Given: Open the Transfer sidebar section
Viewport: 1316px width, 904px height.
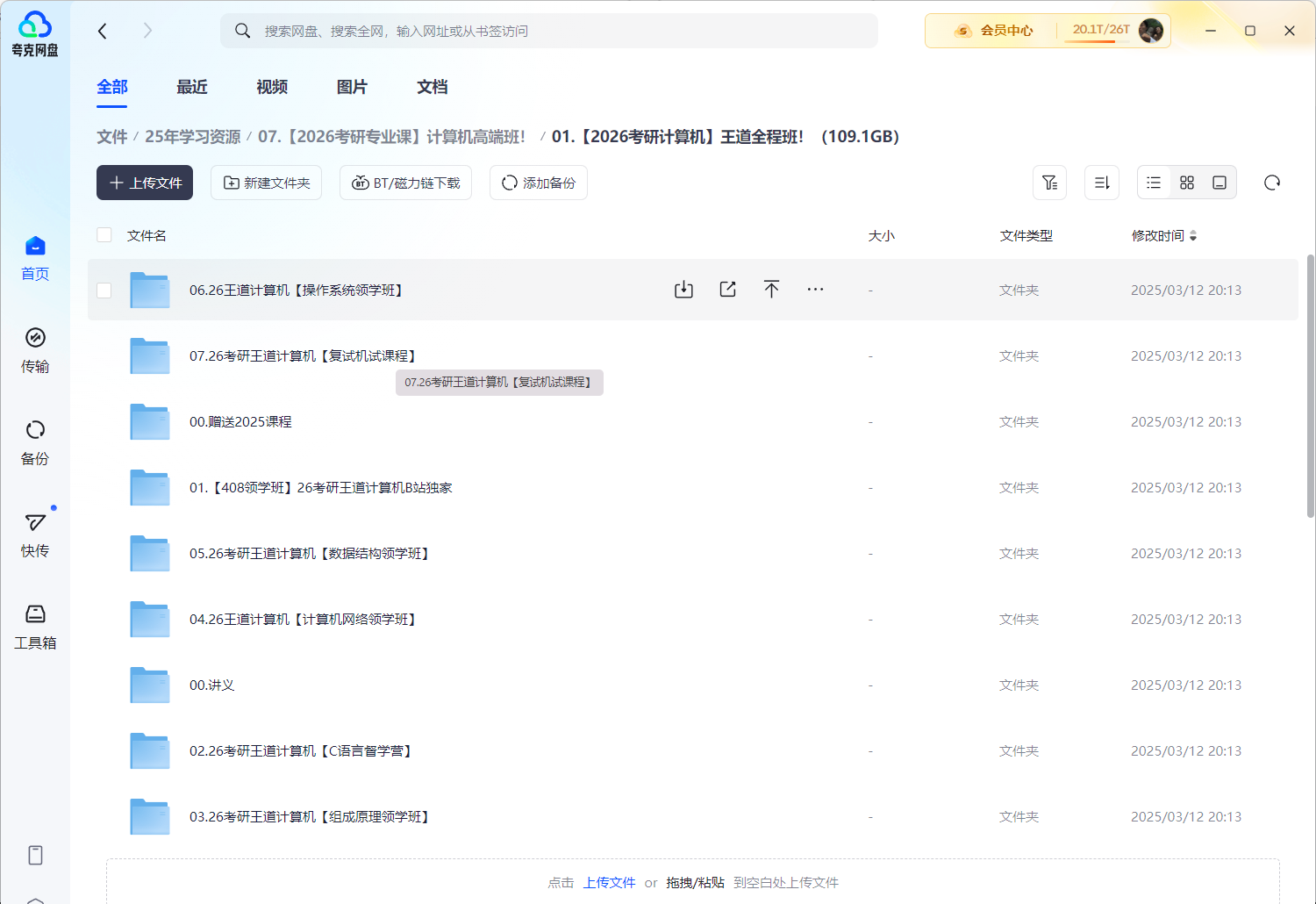Looking at the screenshot, I should tap(35, 350).
